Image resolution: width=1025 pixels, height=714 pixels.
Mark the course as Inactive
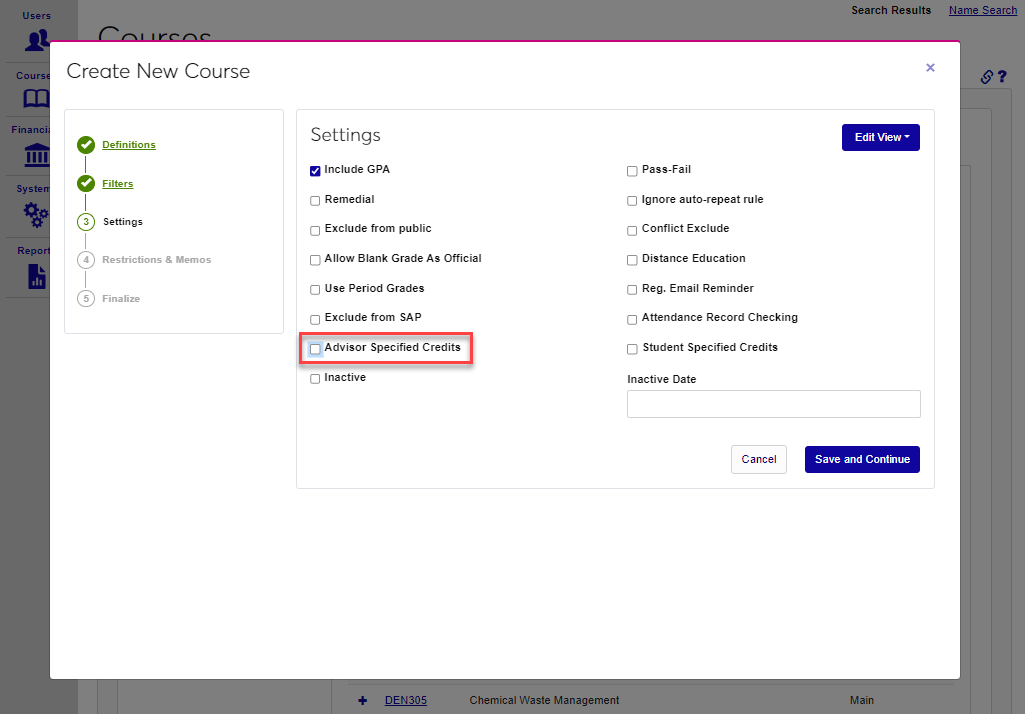click(315, 379)
